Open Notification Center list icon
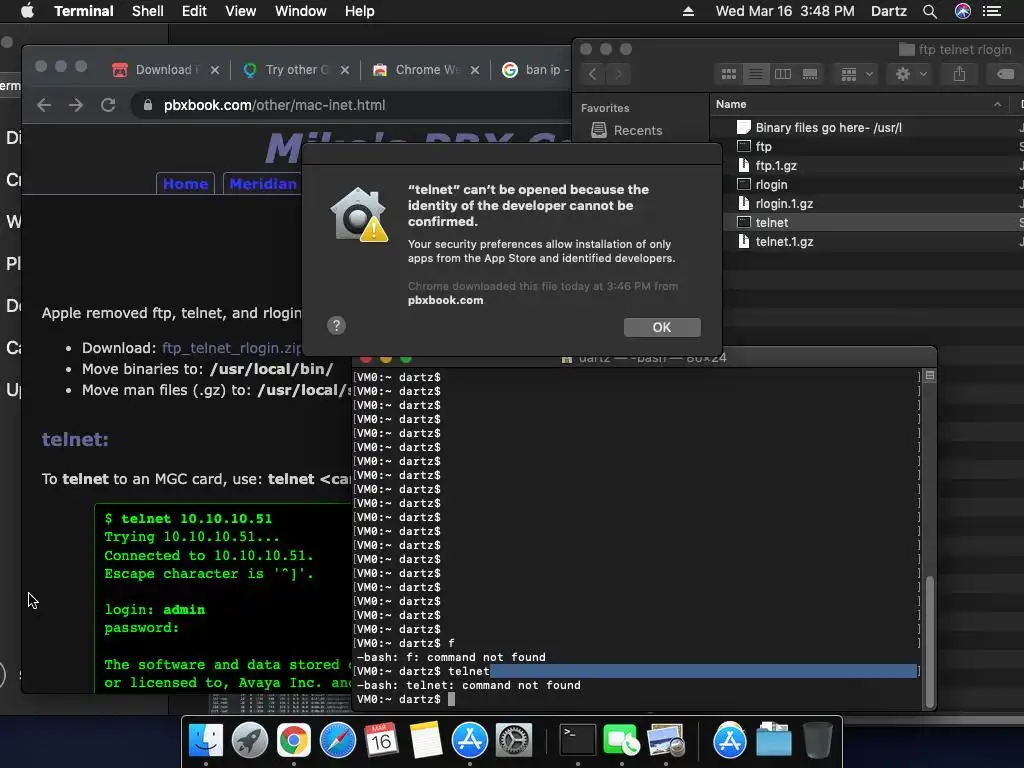Viewport: 1024px width, 768px height. (x=992, y=11)
